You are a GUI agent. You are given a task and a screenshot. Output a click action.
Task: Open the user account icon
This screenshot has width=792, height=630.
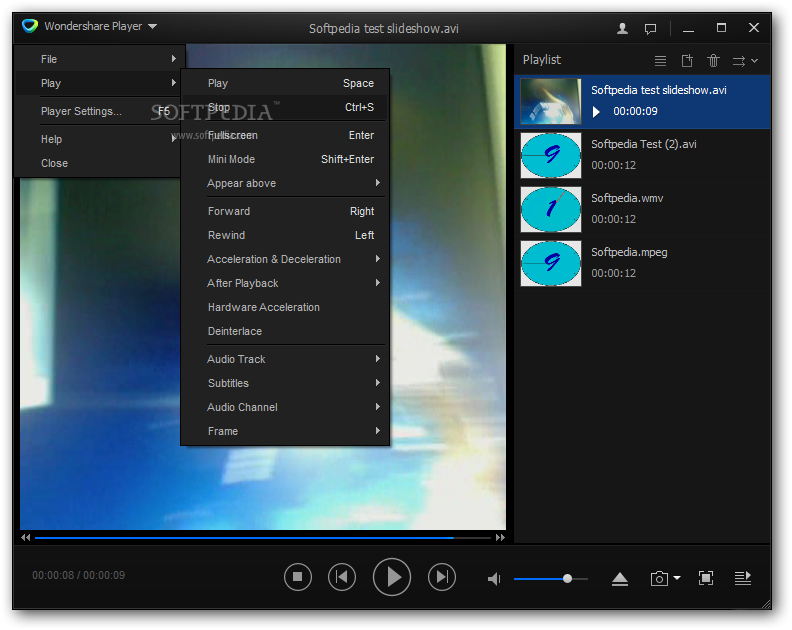622,28
